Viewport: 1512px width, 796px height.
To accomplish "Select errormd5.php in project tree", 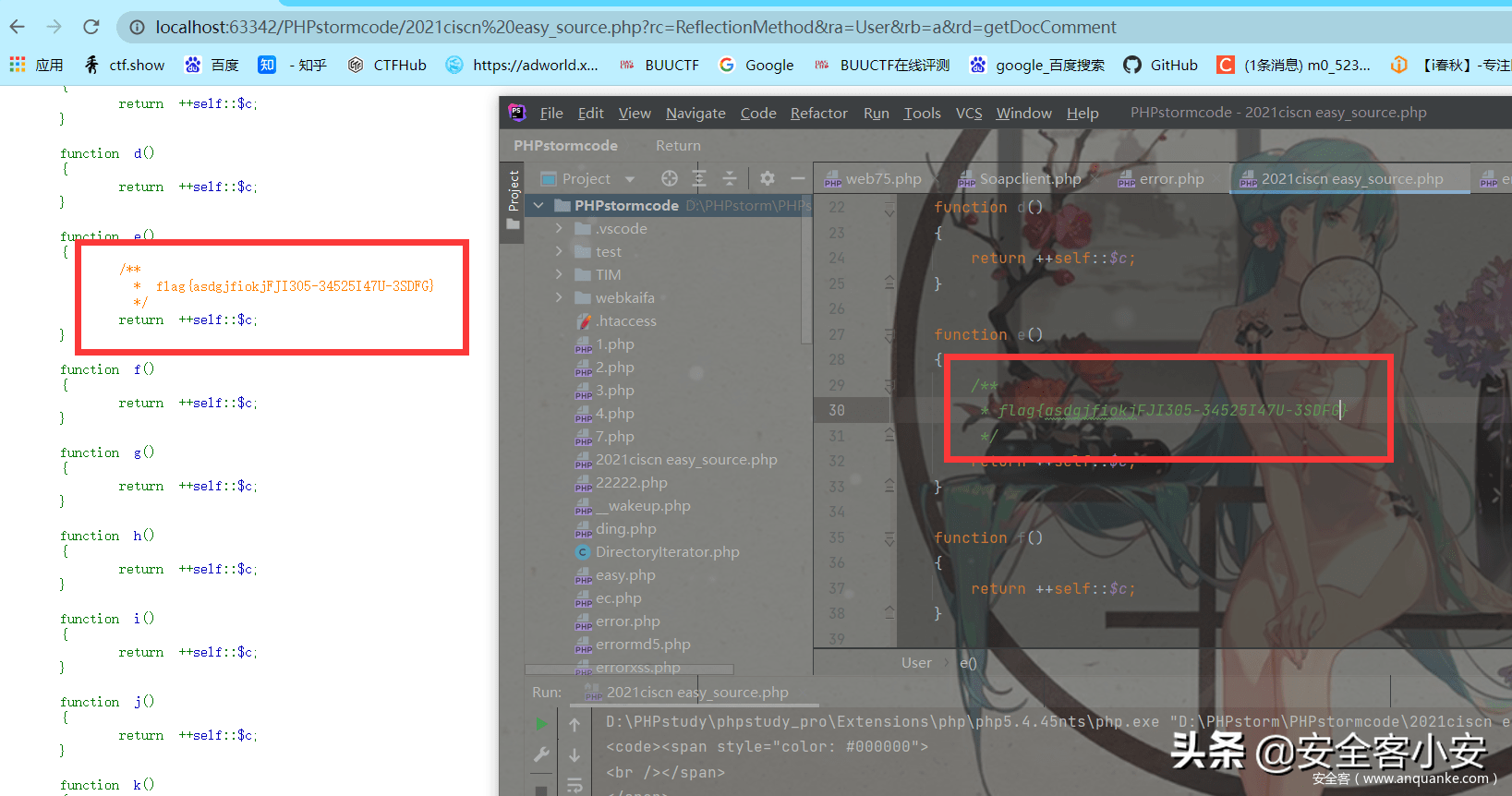I will click(633, 644).
